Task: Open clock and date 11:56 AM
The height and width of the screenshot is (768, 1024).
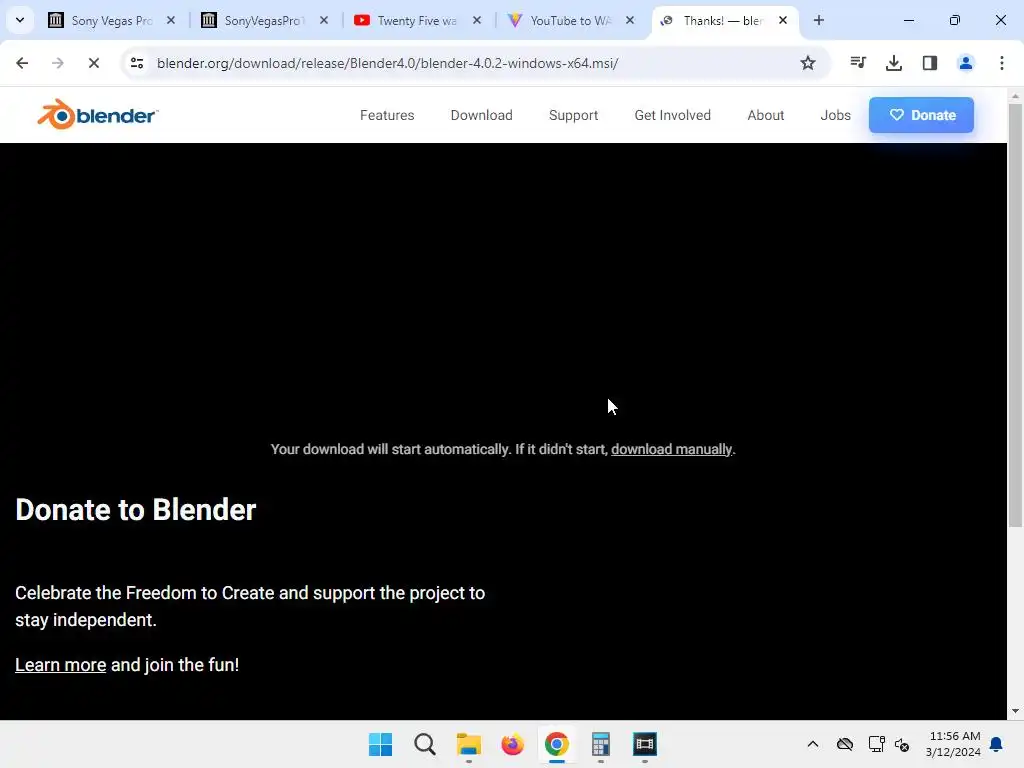Action: (953, 744)
